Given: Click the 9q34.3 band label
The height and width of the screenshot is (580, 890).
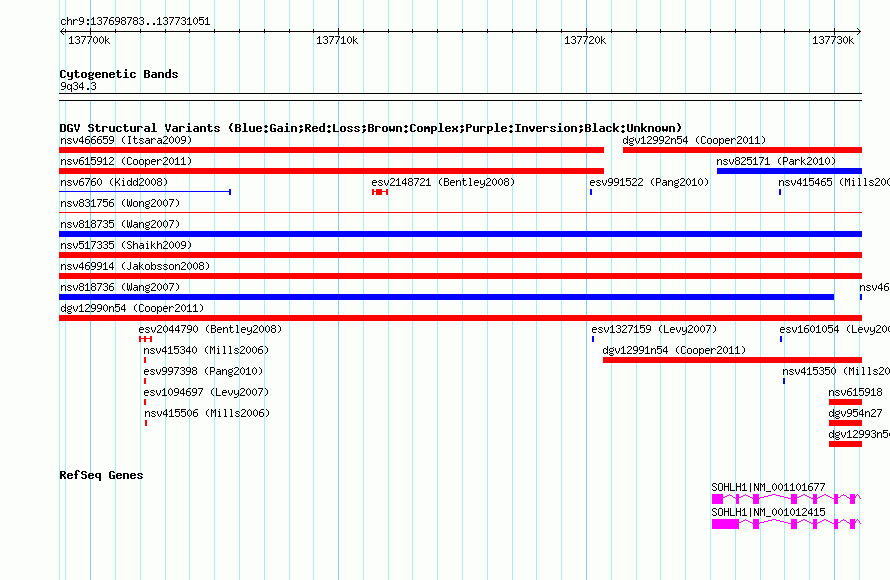Looking at the screenshot, I should [78, 86].
